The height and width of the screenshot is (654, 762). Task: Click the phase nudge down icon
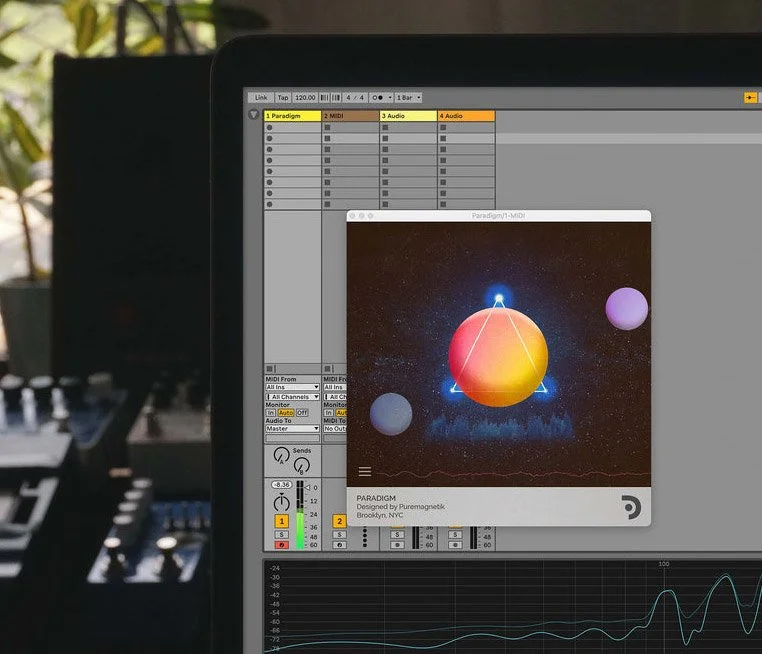[x=324, y=98]
